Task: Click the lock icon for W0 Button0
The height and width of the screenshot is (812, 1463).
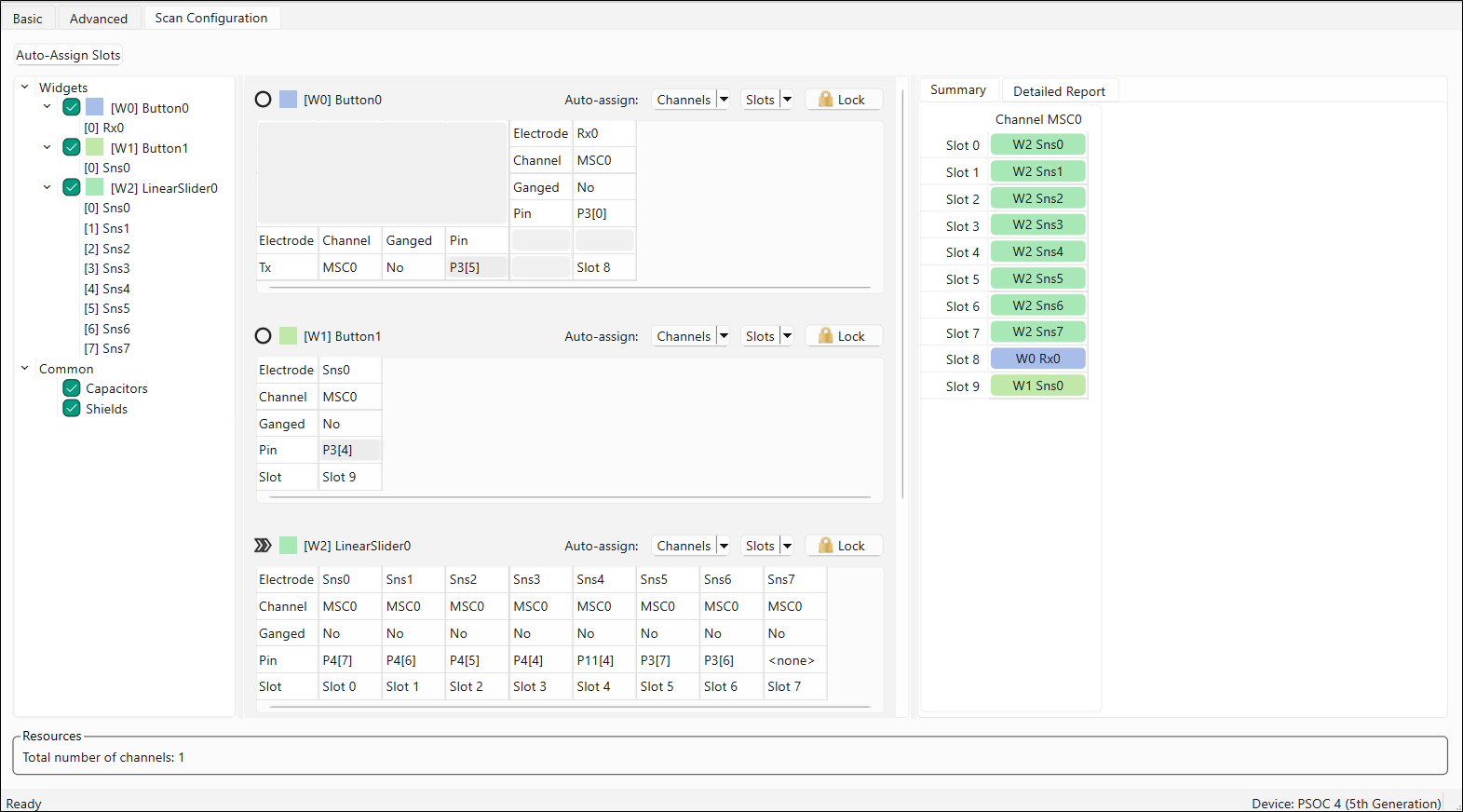Action: [825, 100]
